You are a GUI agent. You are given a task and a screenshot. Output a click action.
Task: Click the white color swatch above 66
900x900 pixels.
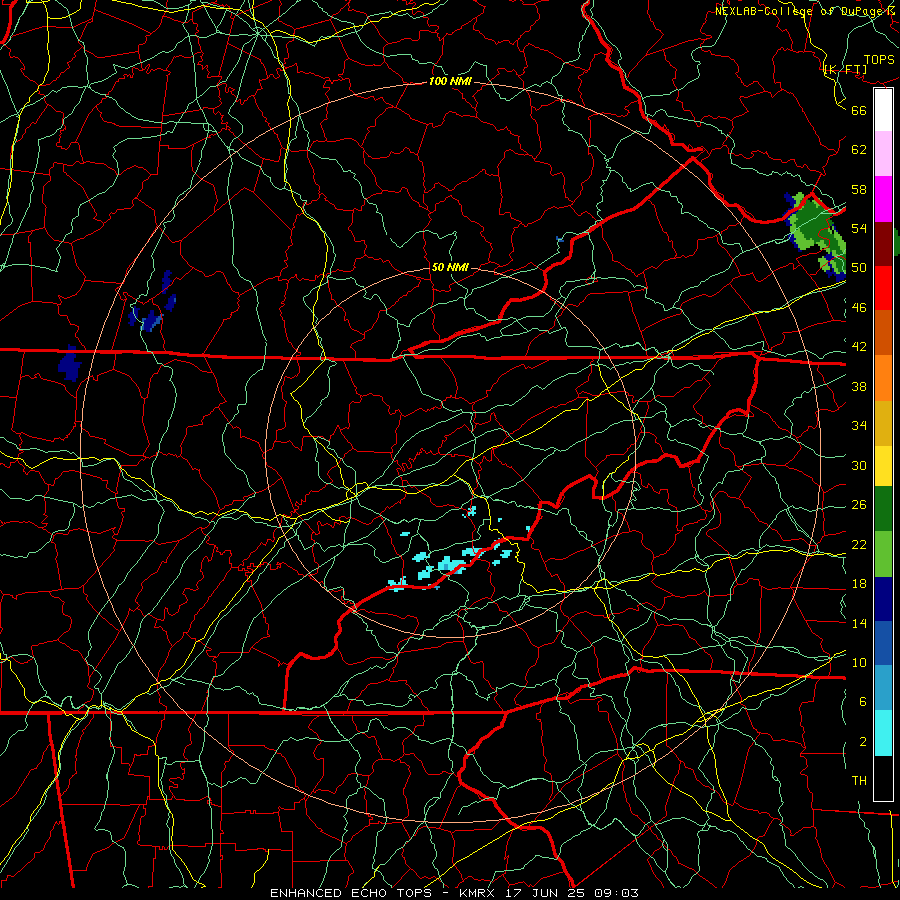pyautogui.click(x=883, y=110)
